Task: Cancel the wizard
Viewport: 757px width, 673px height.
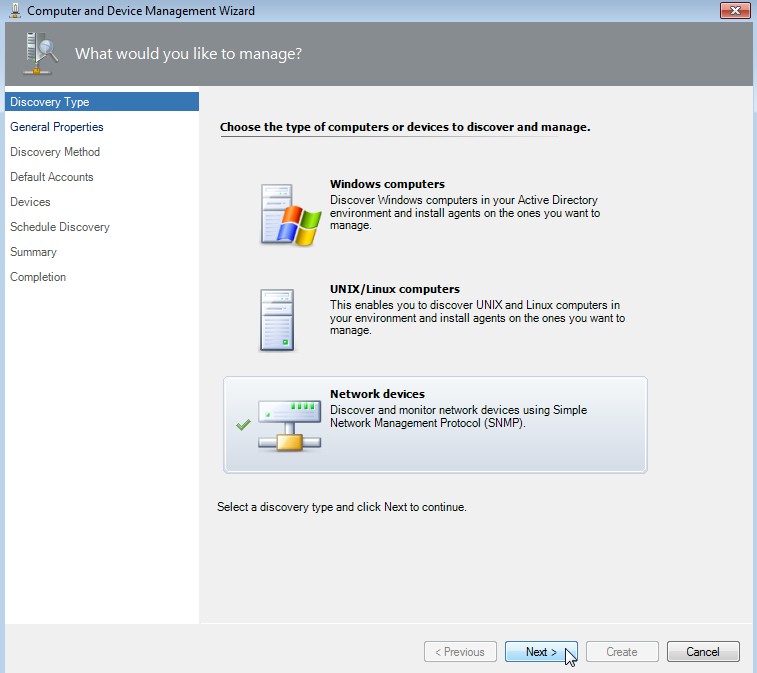Action: pyautogui.click(x=703, y=652)
